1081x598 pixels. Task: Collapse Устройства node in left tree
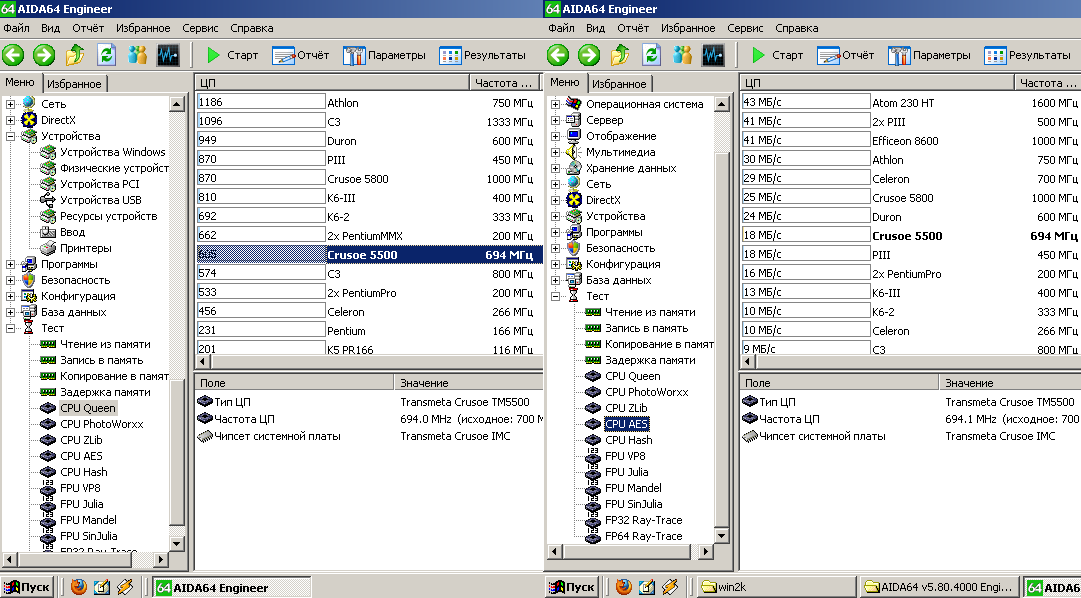[10, 136]
